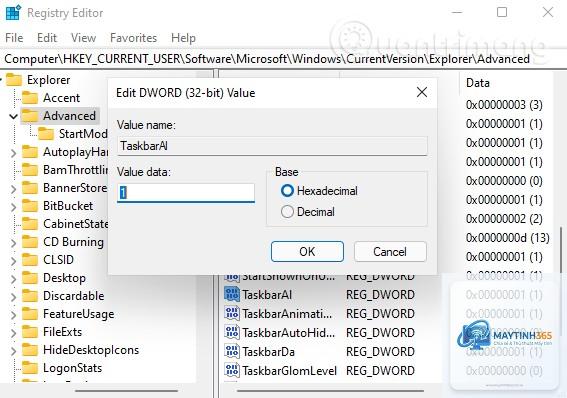The image size is (567, 398).
Task: Click the Explorer folder icon
Action: (x=14, y=80)
